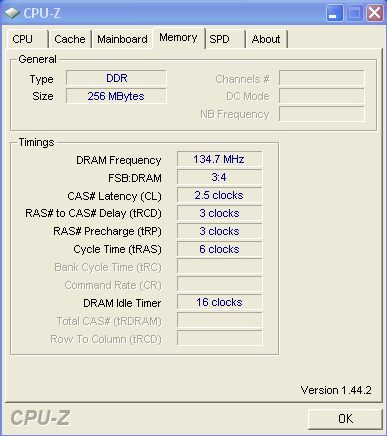This screenshot has width=387, height=436.
Task: Click the 134.7 MHz DRAM Frequency value
Action: [219, 159]
